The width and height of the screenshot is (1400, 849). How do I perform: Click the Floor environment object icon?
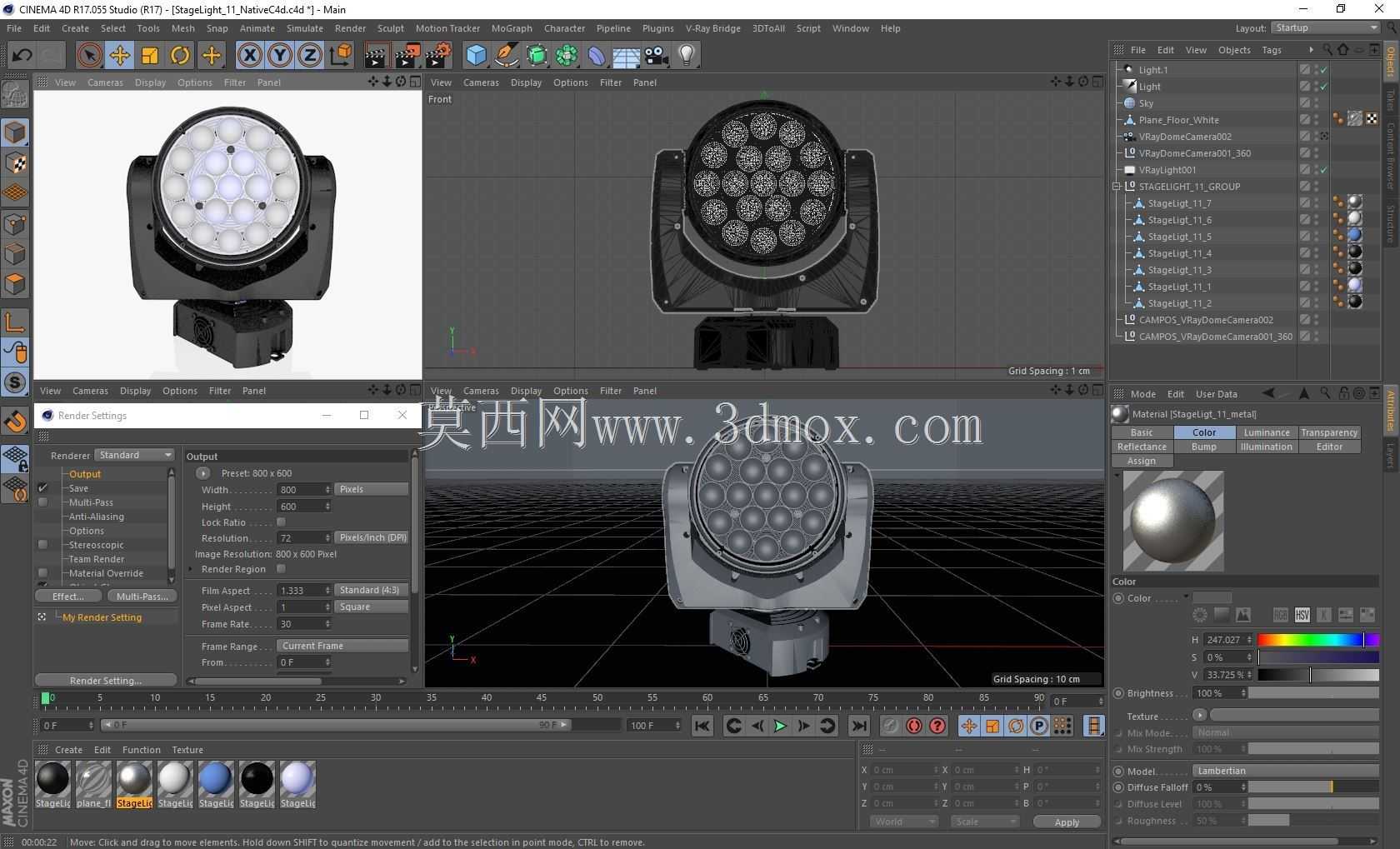pos(626,56)
